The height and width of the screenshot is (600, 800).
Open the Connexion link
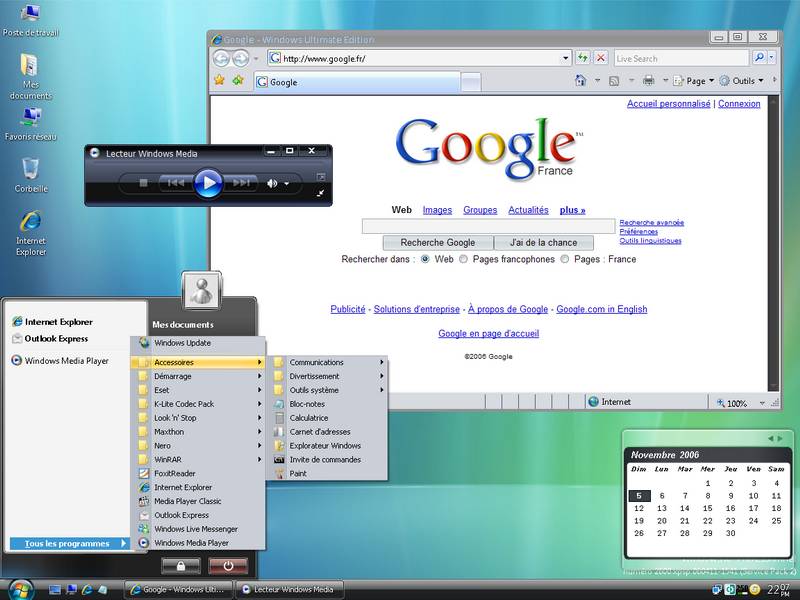click(x=739, y=104)
